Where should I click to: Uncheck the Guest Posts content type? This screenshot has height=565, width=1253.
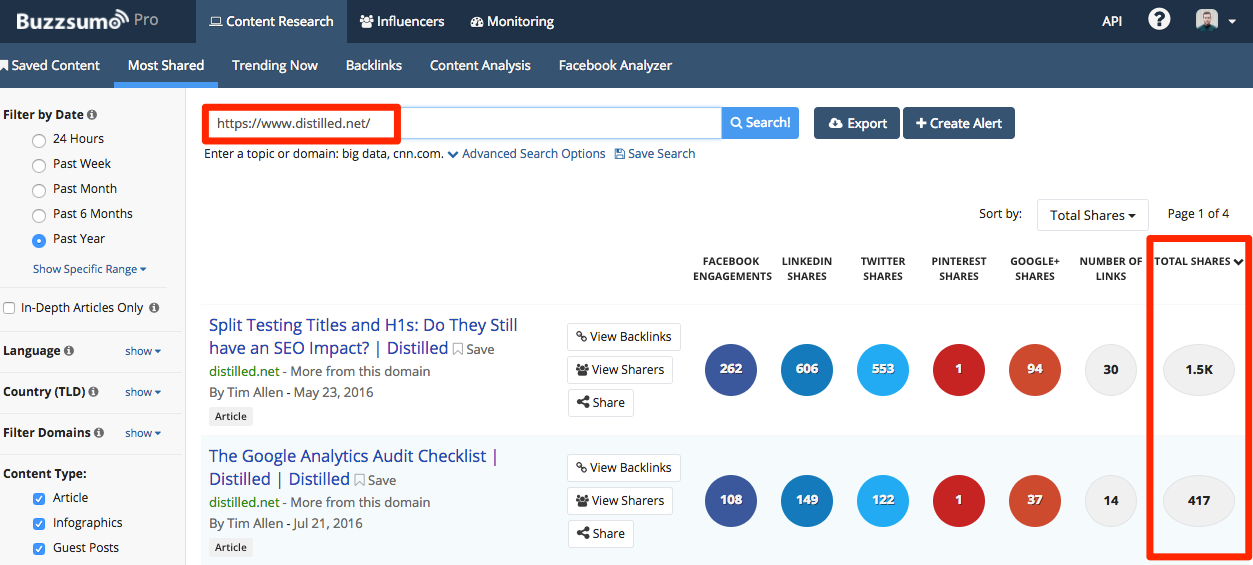tap(39, 548)
